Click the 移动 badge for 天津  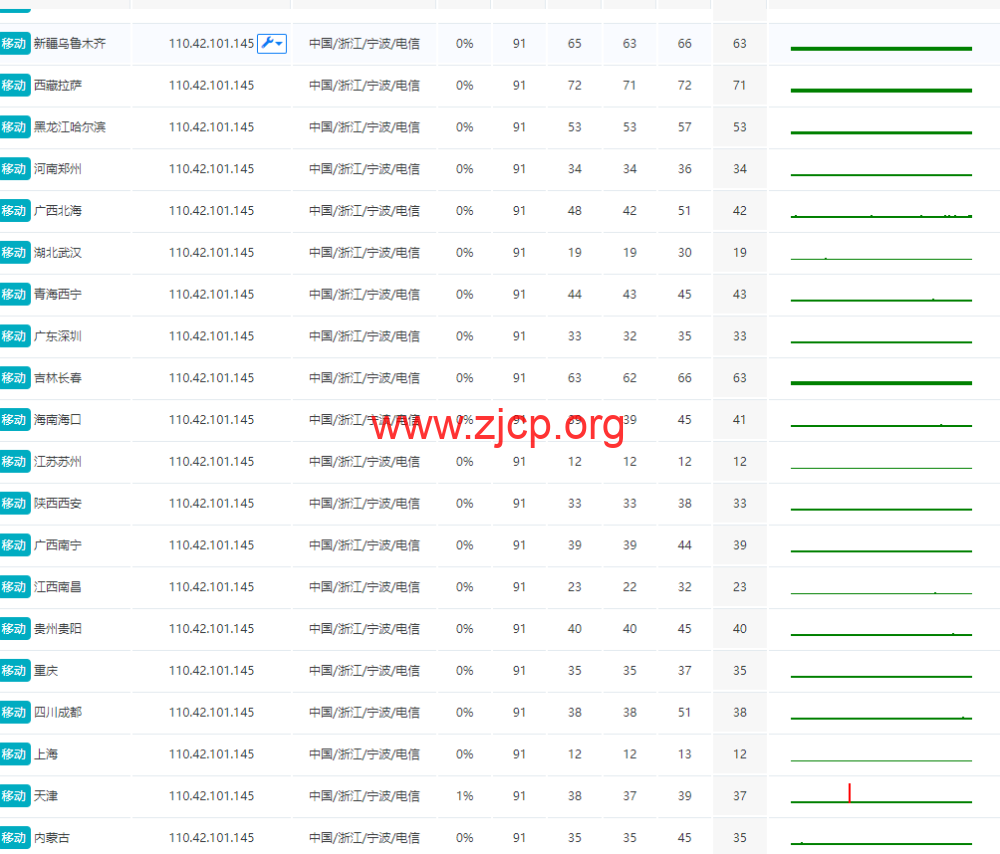point(14,795)
